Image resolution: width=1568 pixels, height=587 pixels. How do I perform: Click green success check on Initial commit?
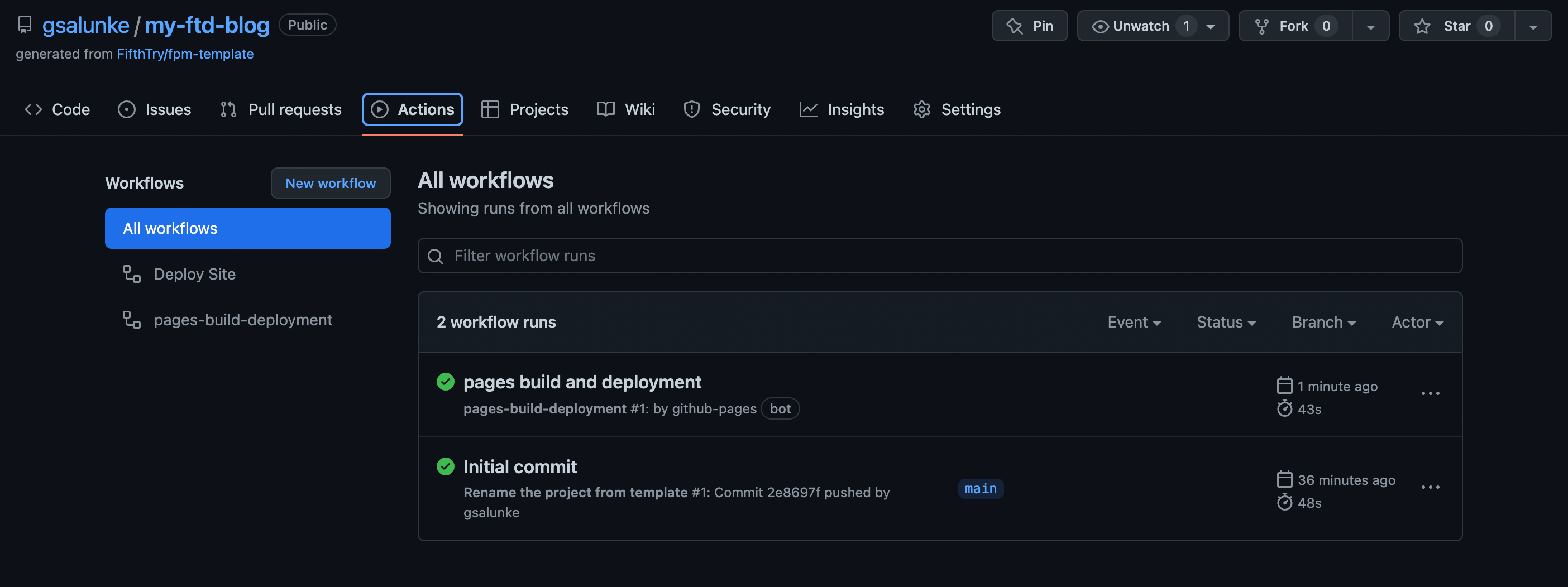click(x=446, y=466)
